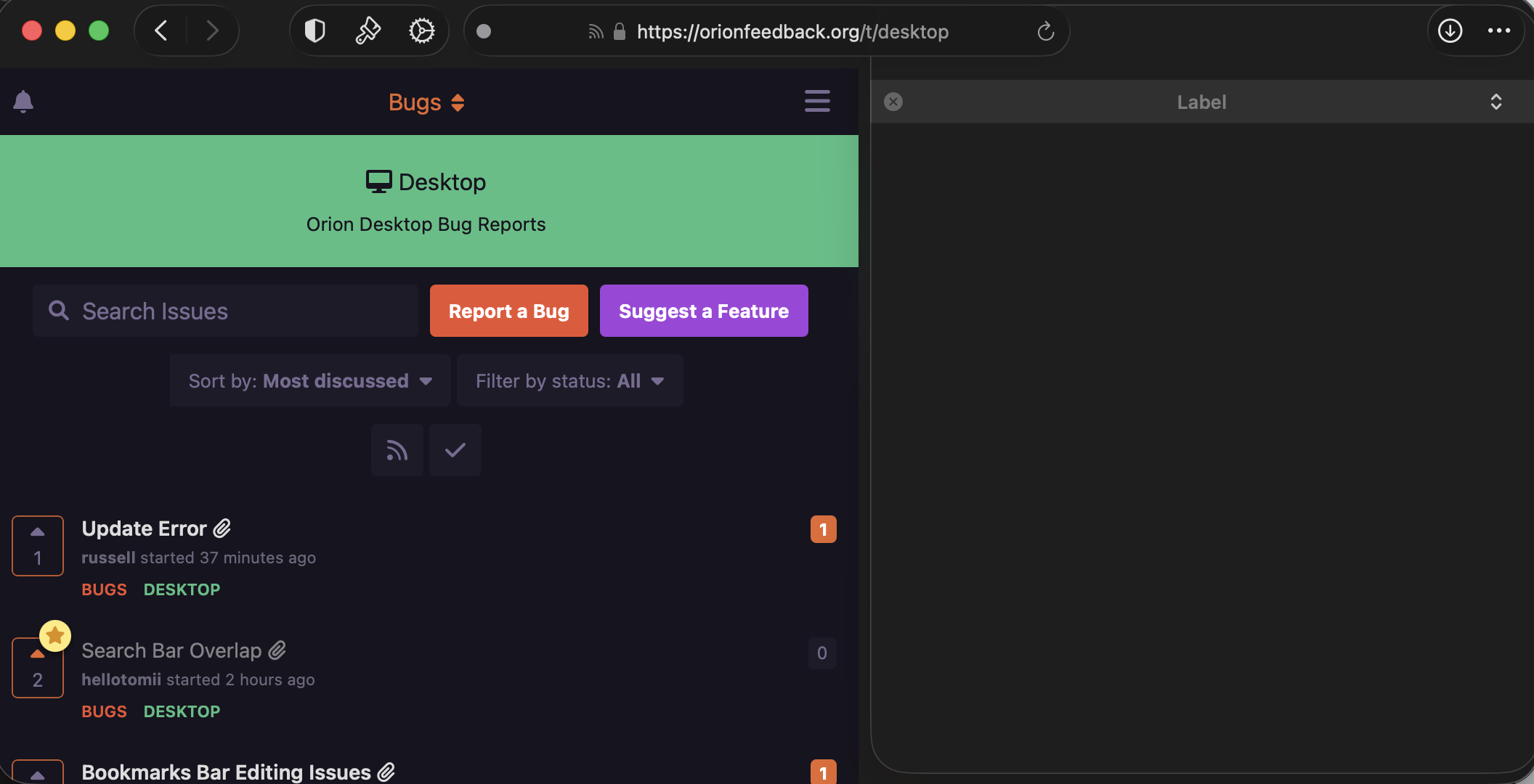Click the paintbrush tool icon in toolbar
1534x784 pixels.
click(x=368, y=31)
